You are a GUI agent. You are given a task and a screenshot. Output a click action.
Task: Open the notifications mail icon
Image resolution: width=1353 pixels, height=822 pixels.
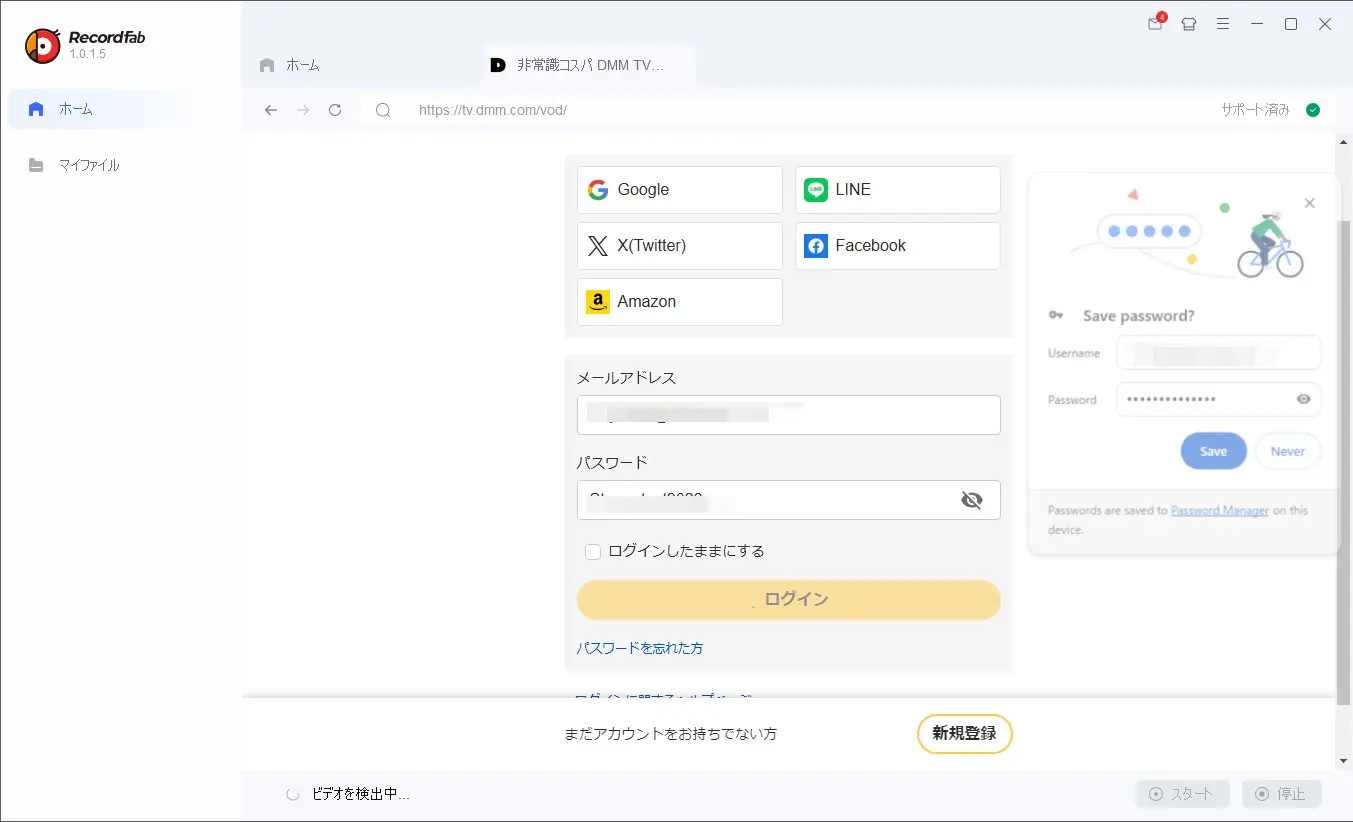coord(1155,24)
